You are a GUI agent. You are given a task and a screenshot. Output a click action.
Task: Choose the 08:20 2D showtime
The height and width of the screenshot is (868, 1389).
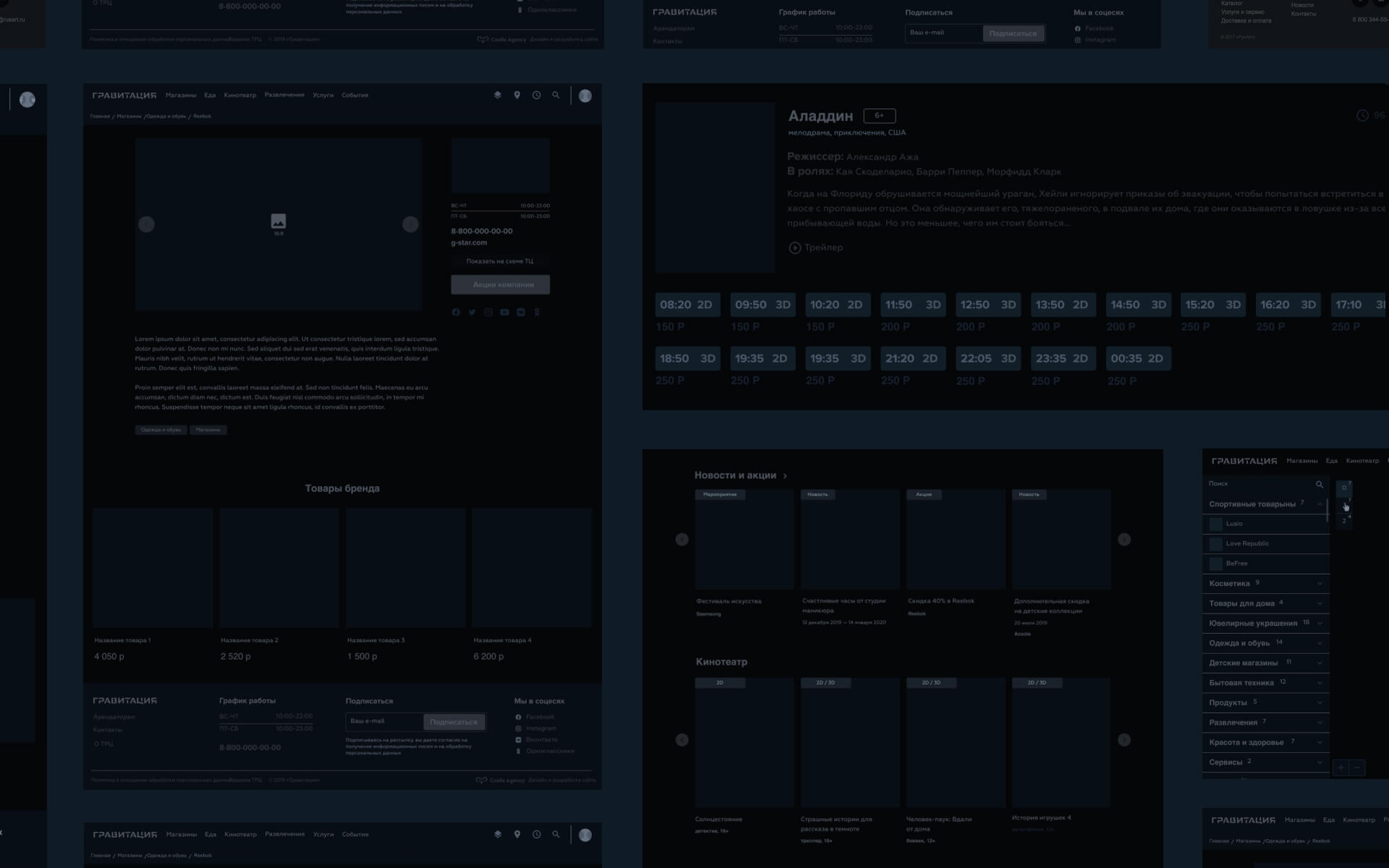[686, 305]
